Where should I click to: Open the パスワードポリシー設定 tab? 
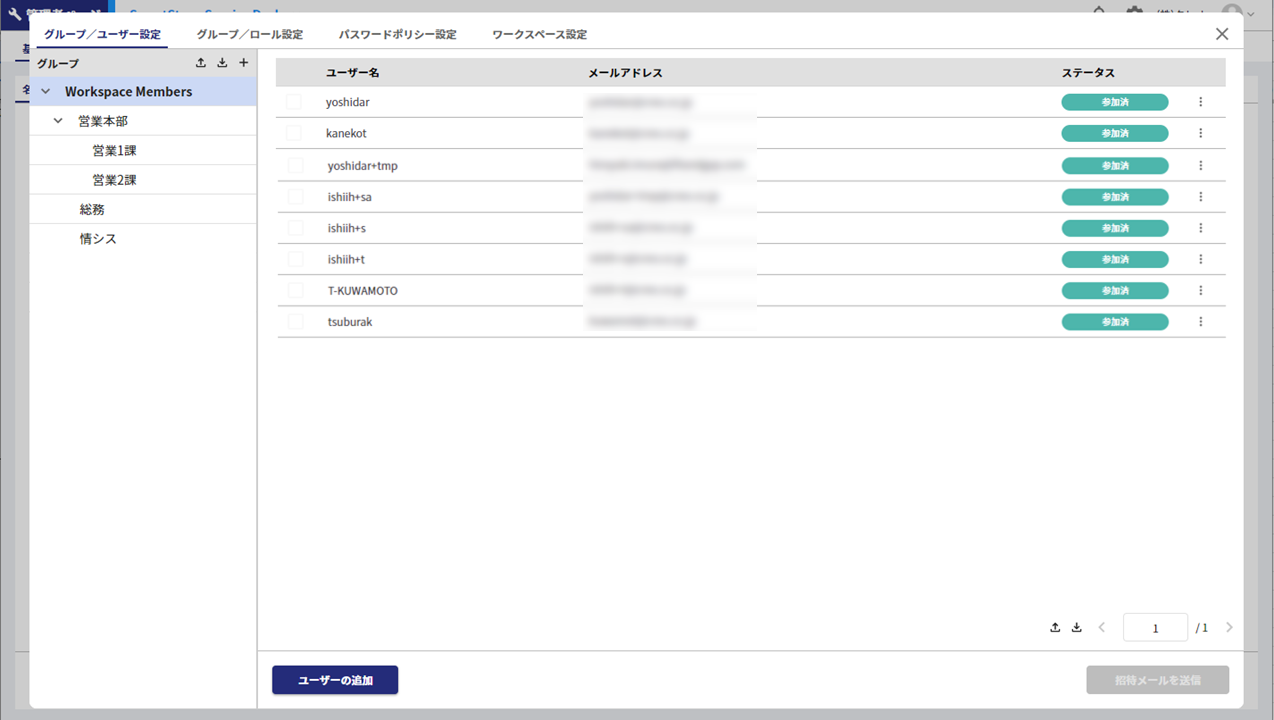point(397,34)
